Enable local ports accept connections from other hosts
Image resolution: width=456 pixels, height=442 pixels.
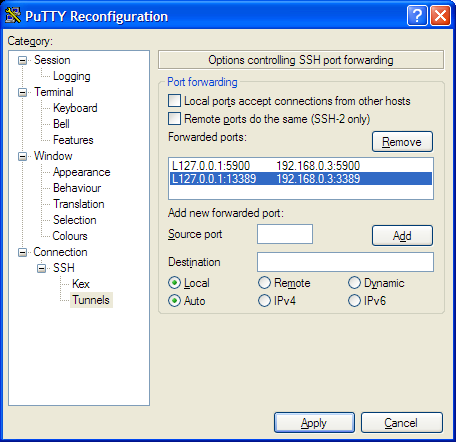point(174,101)
